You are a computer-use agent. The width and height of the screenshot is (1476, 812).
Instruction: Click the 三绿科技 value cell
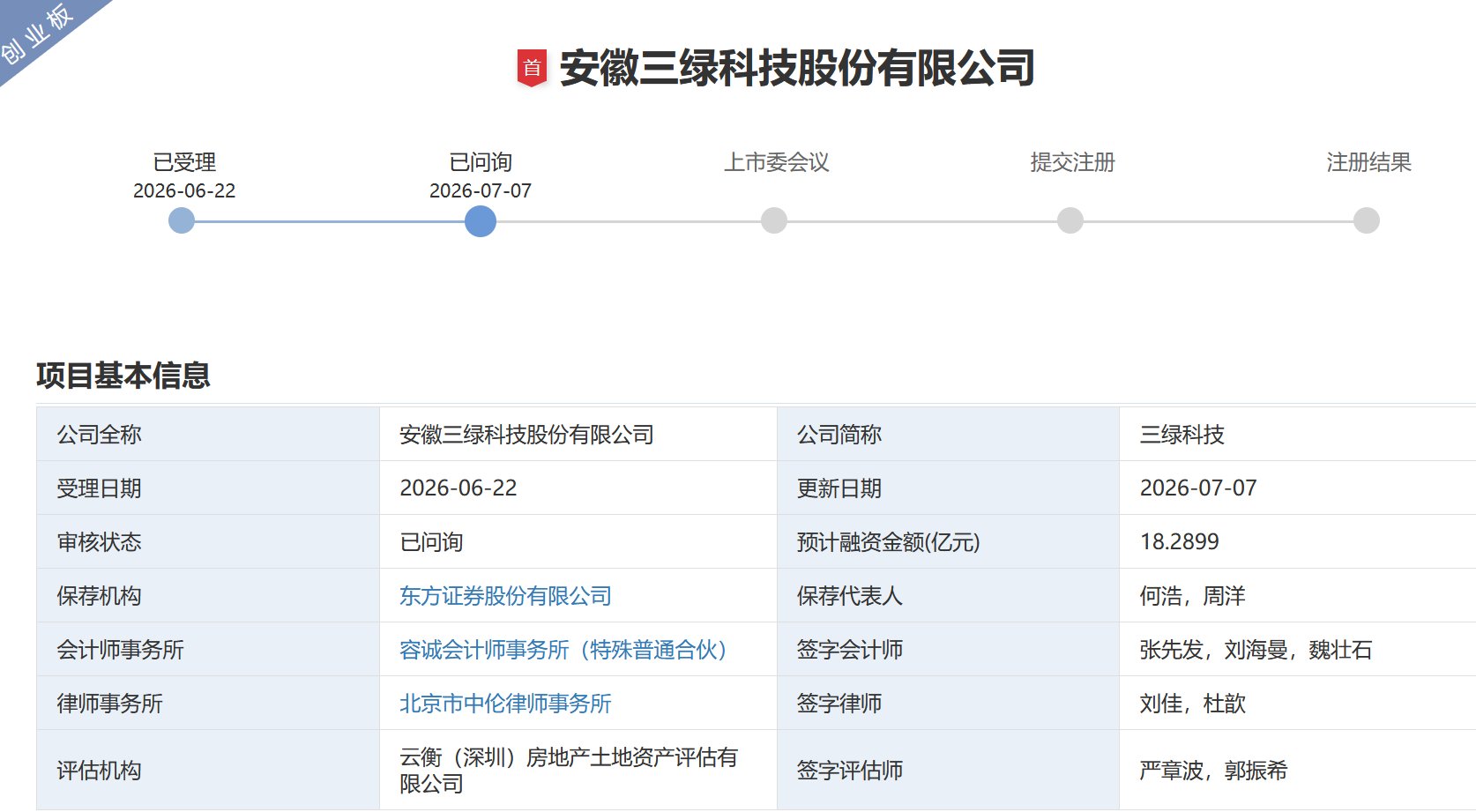[x=1297, y=434]
